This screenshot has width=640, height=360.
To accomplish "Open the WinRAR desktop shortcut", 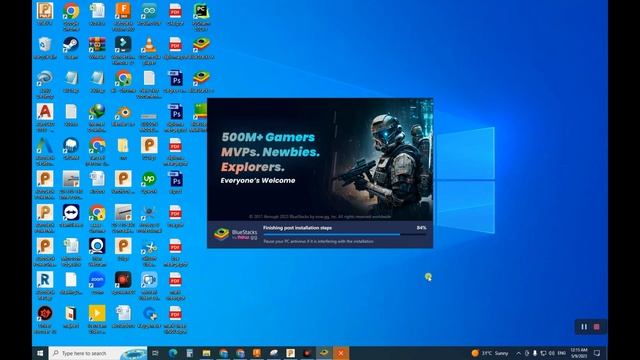I will 97,48.
